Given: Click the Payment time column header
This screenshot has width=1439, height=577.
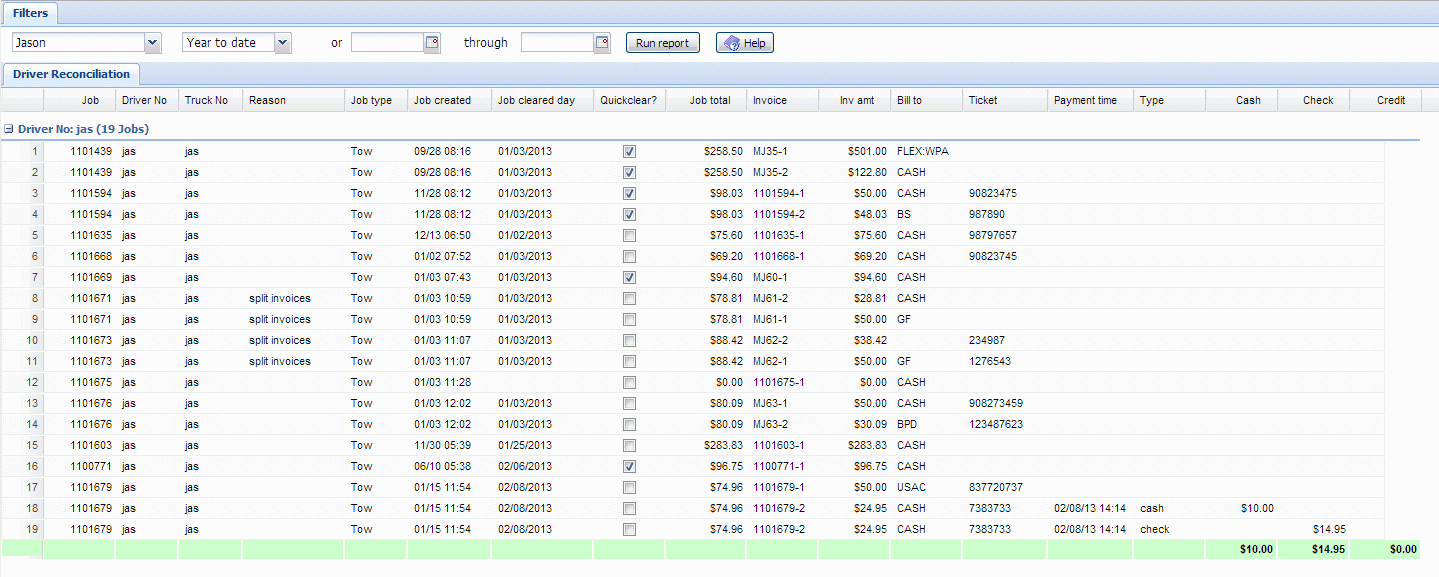Looking at the screenshot, I should [1085, 100].
